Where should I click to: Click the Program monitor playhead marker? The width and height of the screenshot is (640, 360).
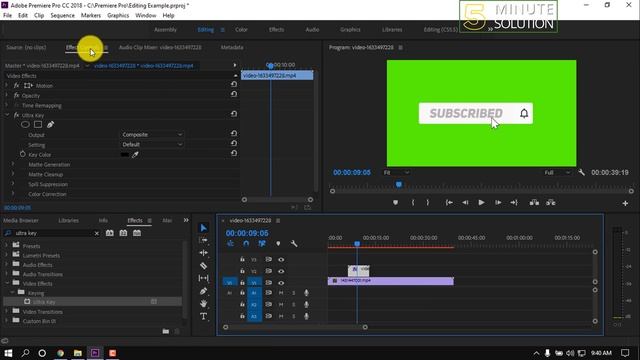(399, 184)
